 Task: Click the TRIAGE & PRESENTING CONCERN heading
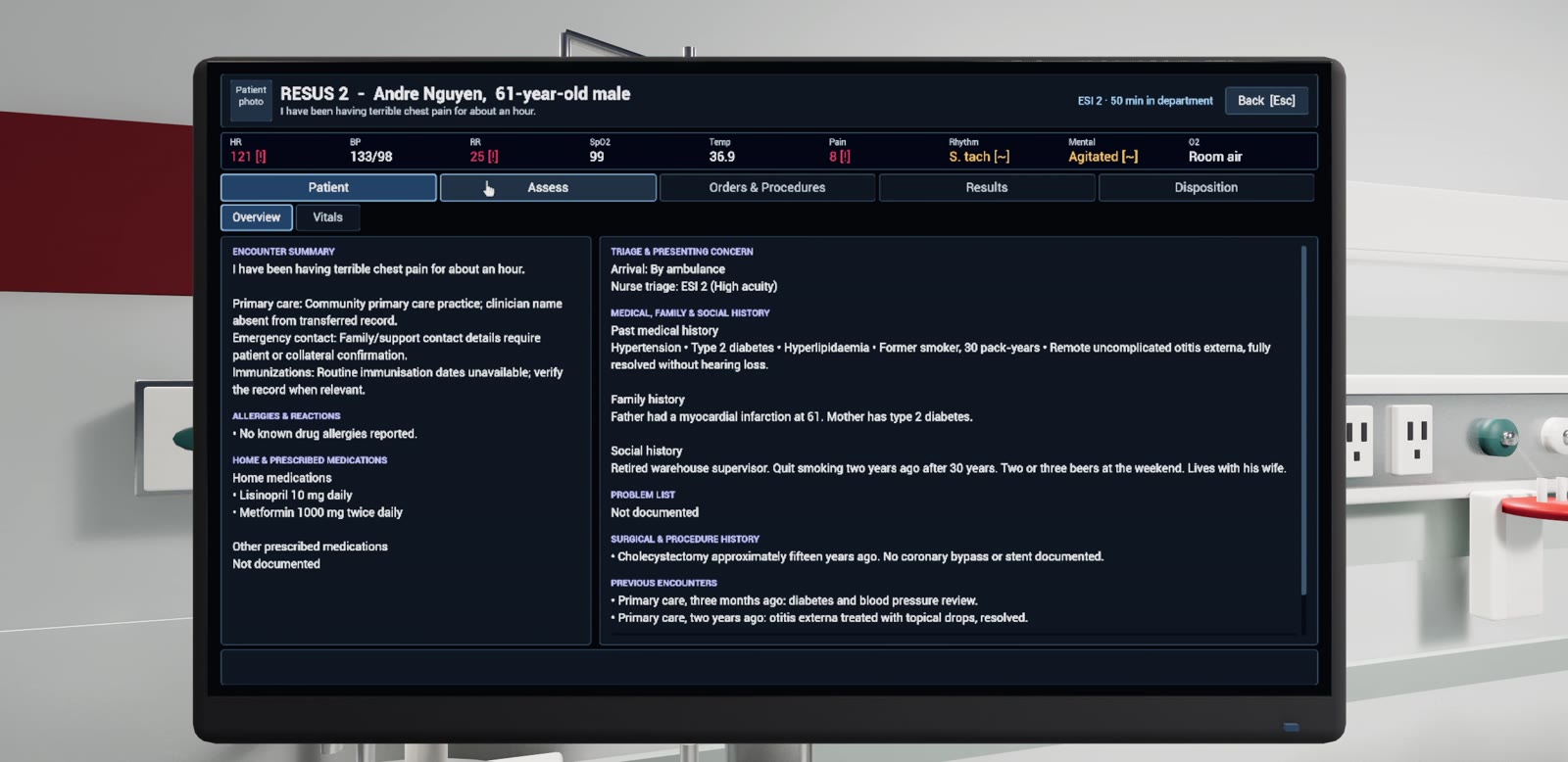point(682,252)
